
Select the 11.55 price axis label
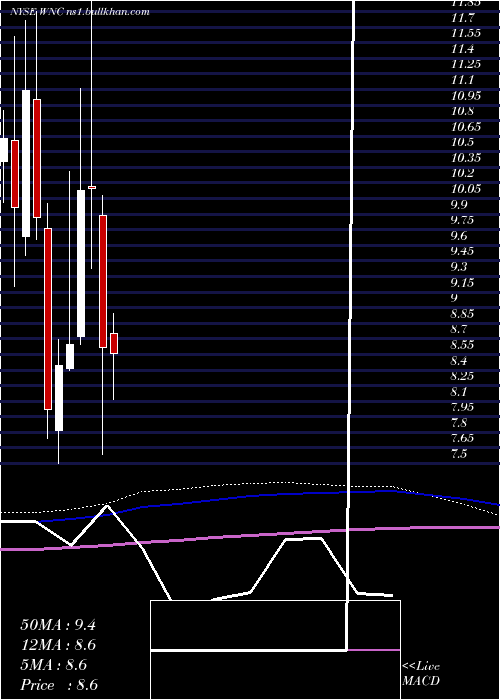[466, 33]
